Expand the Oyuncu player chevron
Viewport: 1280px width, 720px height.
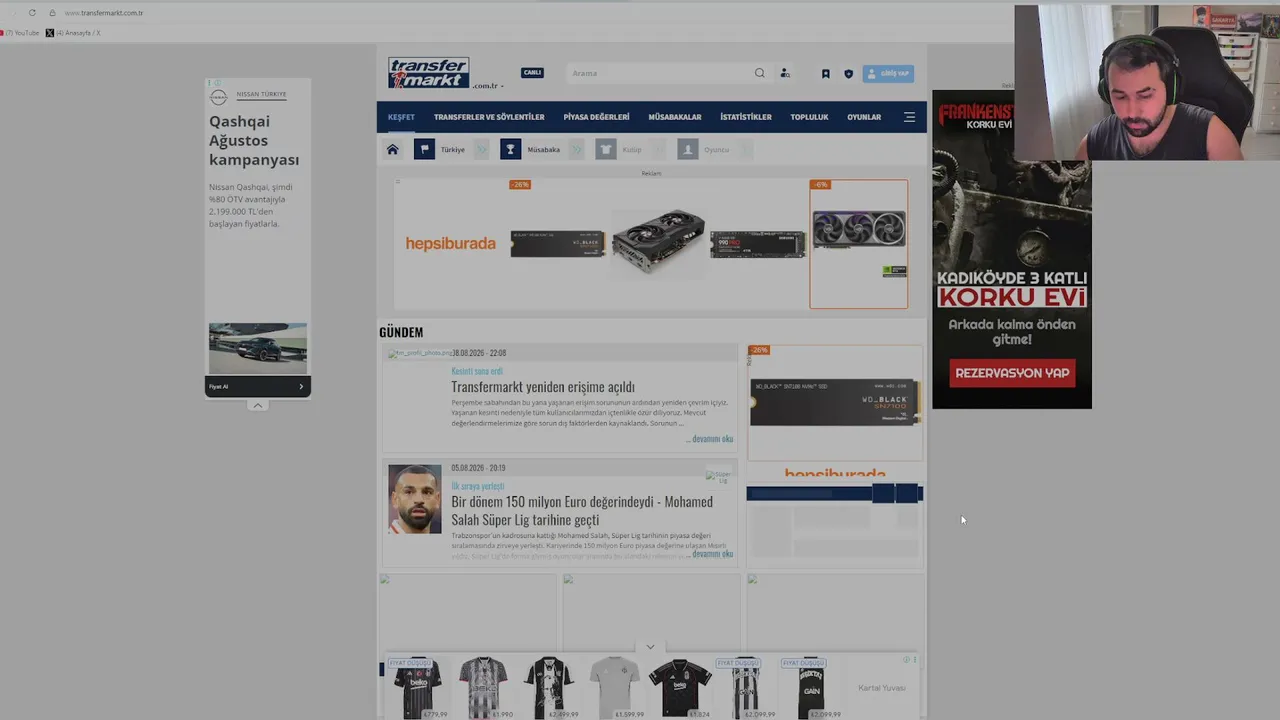click(745, 150)
